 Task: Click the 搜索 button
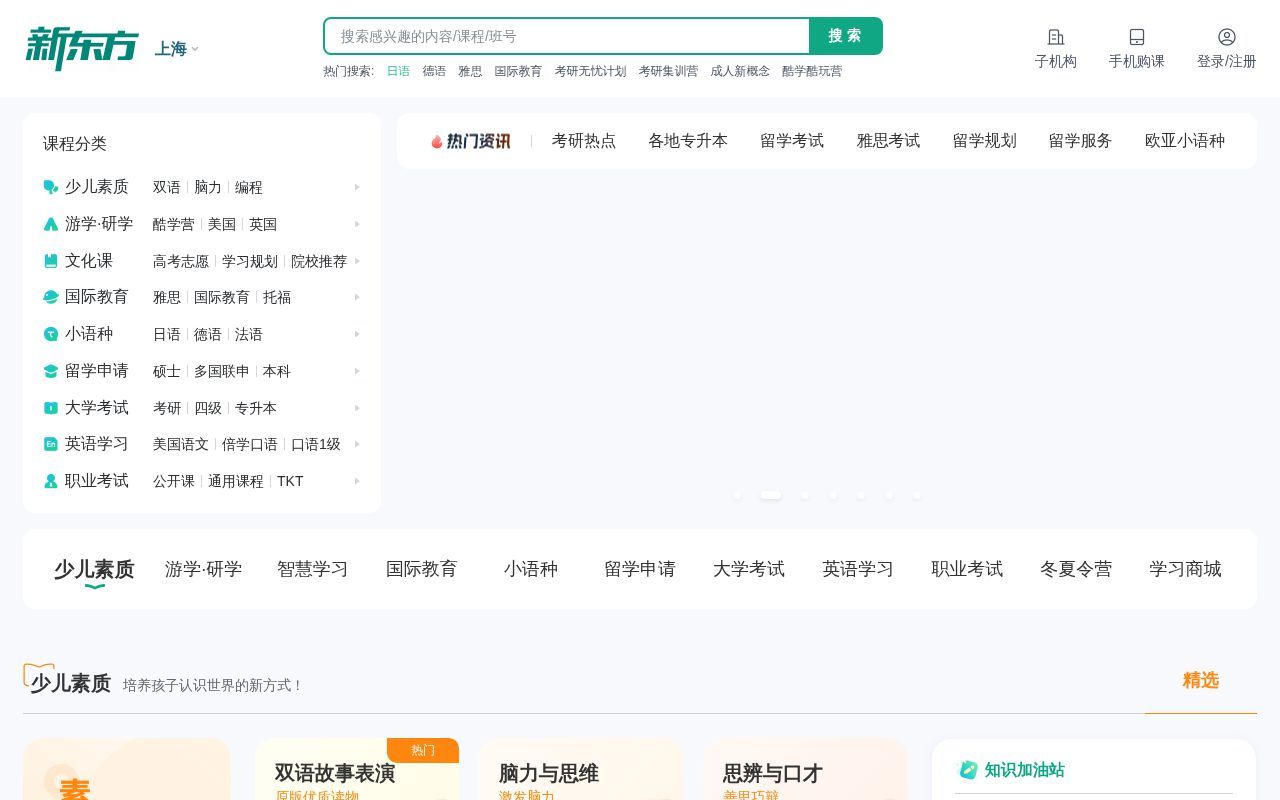(845, 36)
